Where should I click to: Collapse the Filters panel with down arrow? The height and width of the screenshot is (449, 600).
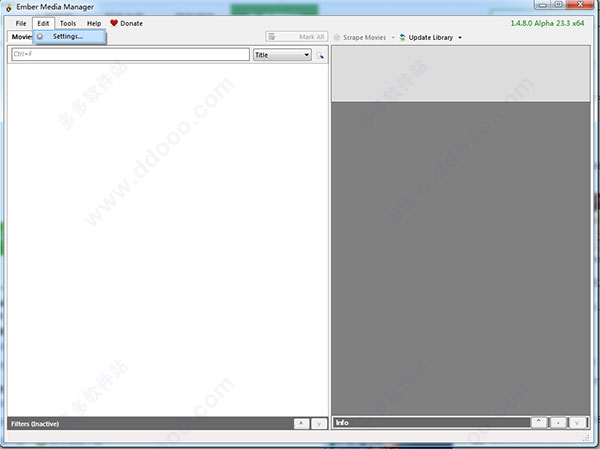[319, 423]
